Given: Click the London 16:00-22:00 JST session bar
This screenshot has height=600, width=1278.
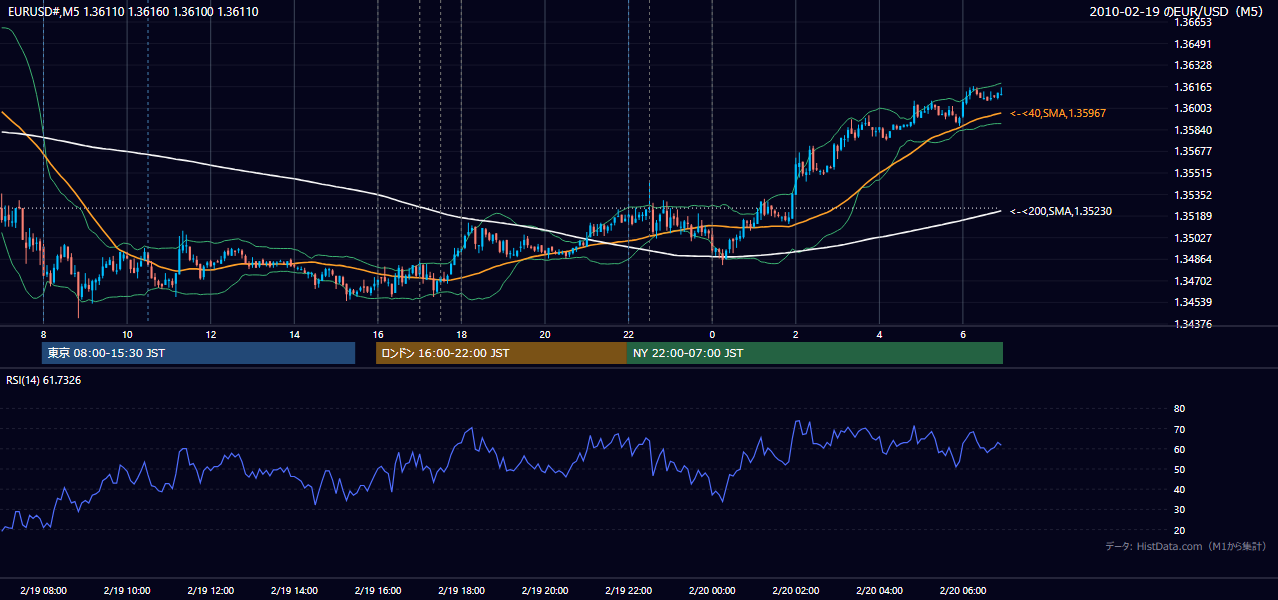Looking at the screenshot, I should coord(501,353).
